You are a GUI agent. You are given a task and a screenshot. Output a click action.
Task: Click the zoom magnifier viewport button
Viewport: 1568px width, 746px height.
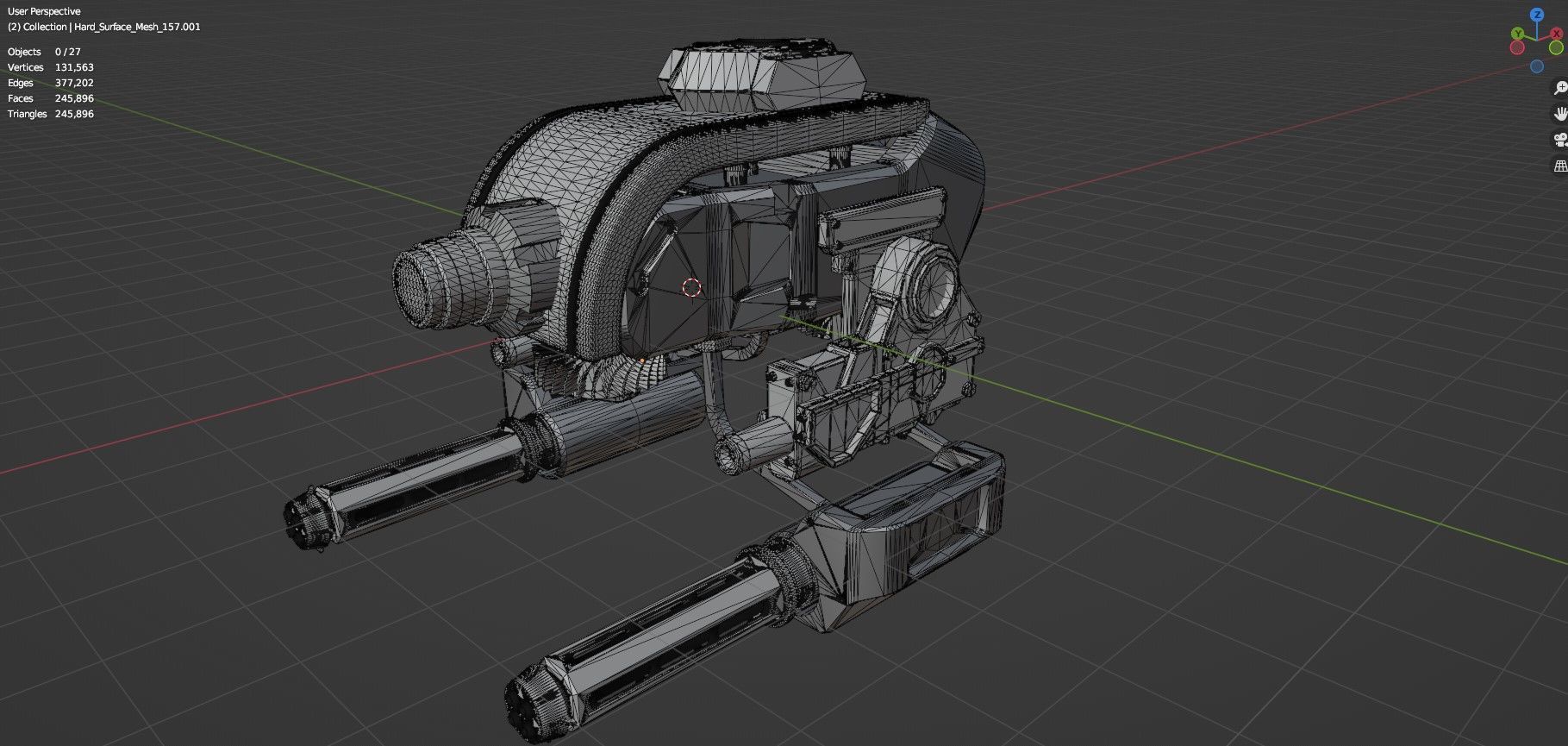click(x=1559, y=88)
